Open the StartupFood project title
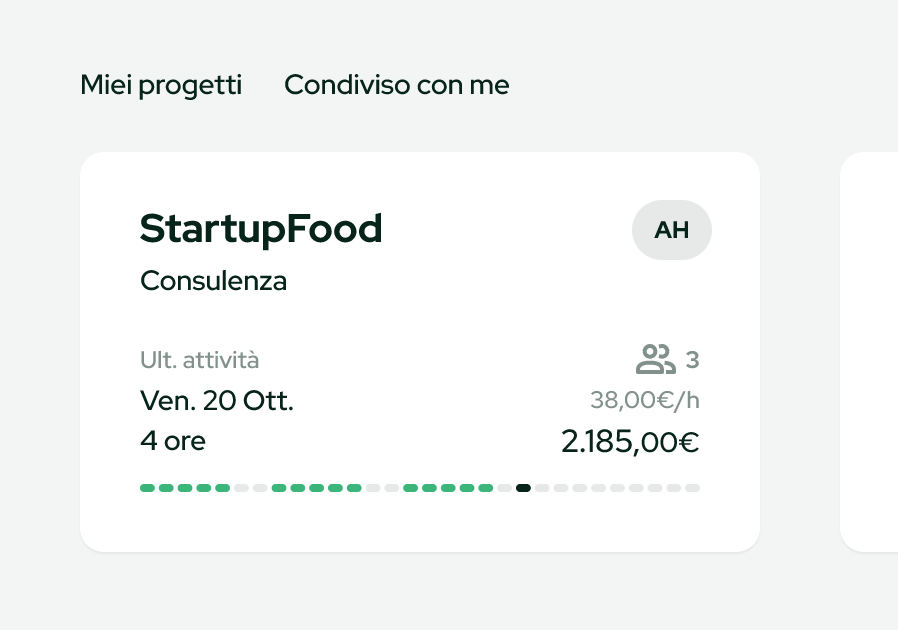The height and width of the screenshot is (630, 898). (x=261, y=229)
